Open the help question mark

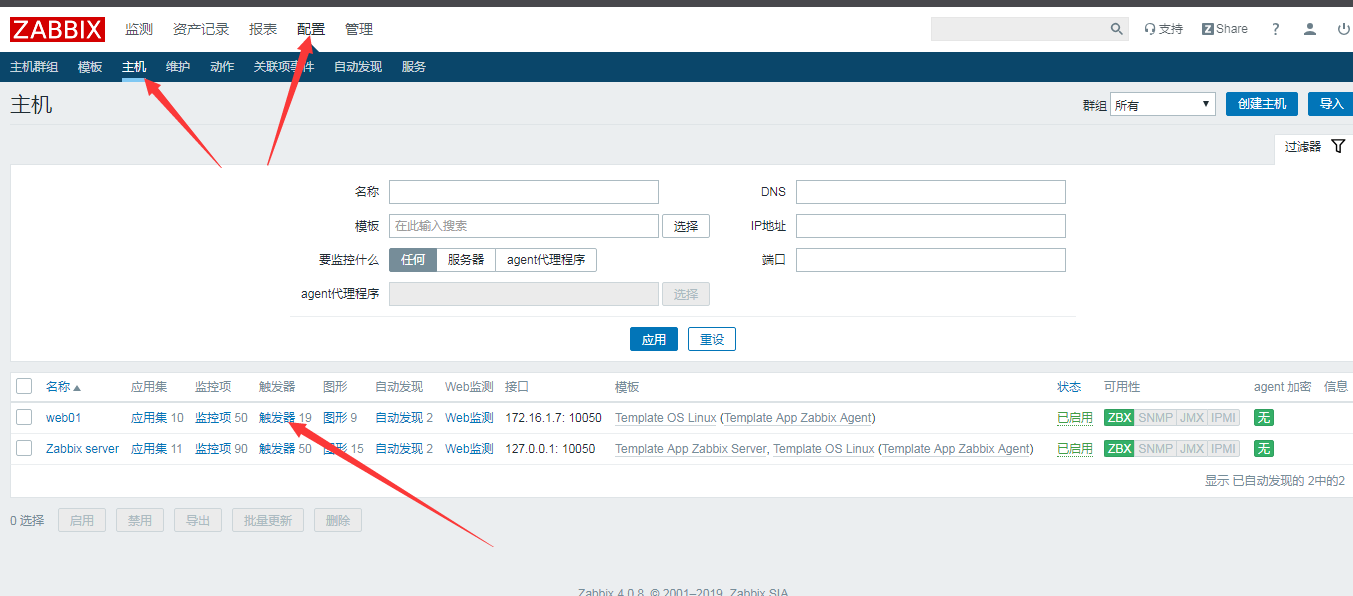click(x=1276, y=29)
